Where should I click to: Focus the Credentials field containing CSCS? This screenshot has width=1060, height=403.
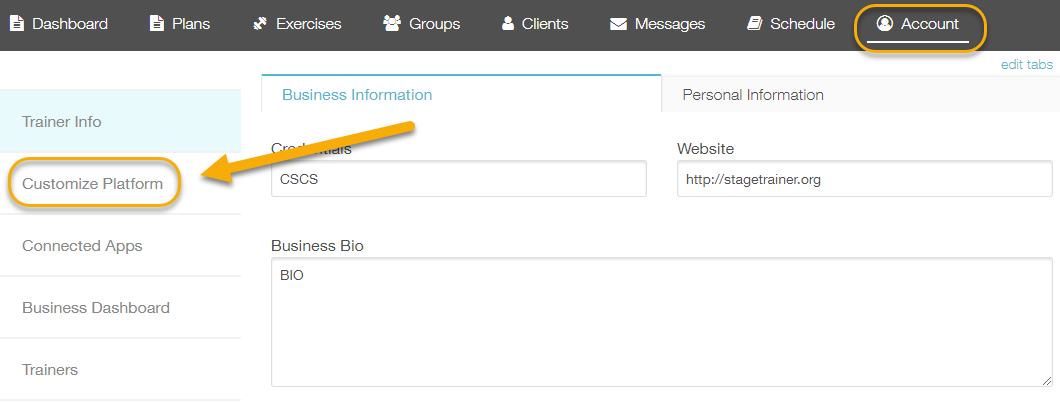tap(459, 179)
